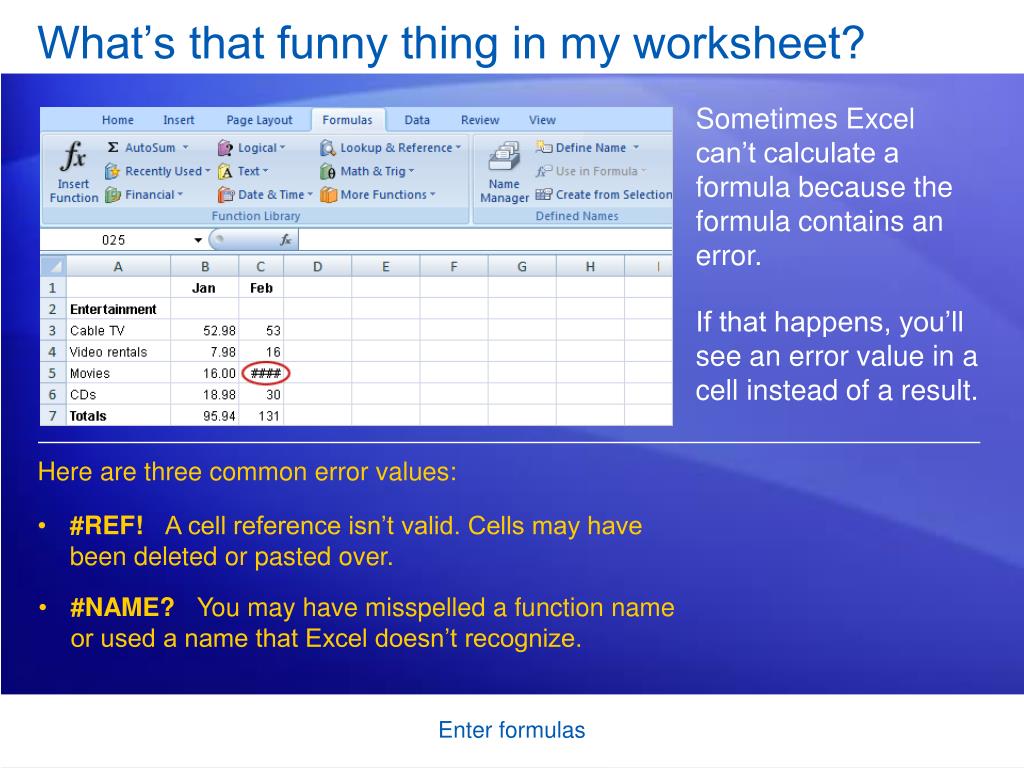Click the 131 total cell

tap(261, 416)
